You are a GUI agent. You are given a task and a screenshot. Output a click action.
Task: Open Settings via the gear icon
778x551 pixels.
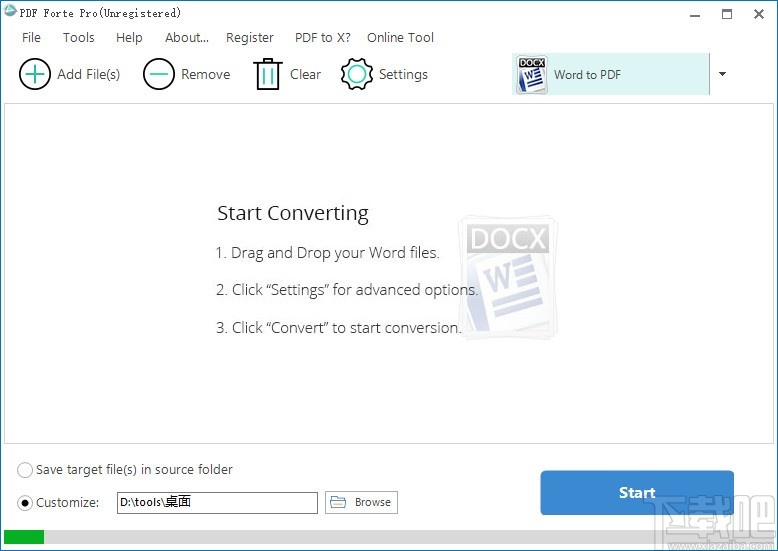[357, 74]
